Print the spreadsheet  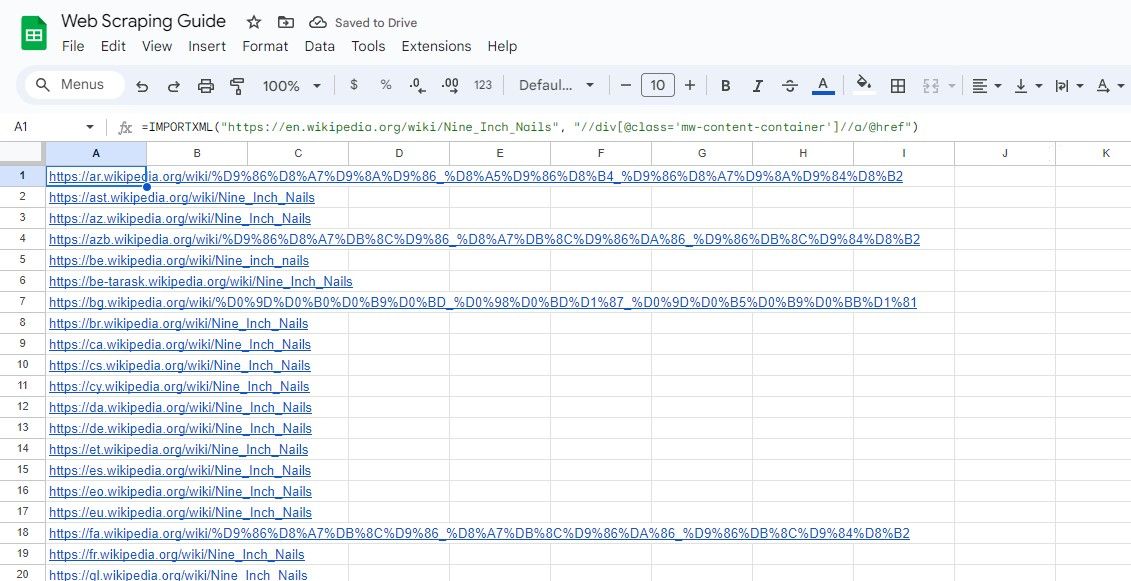205,85
